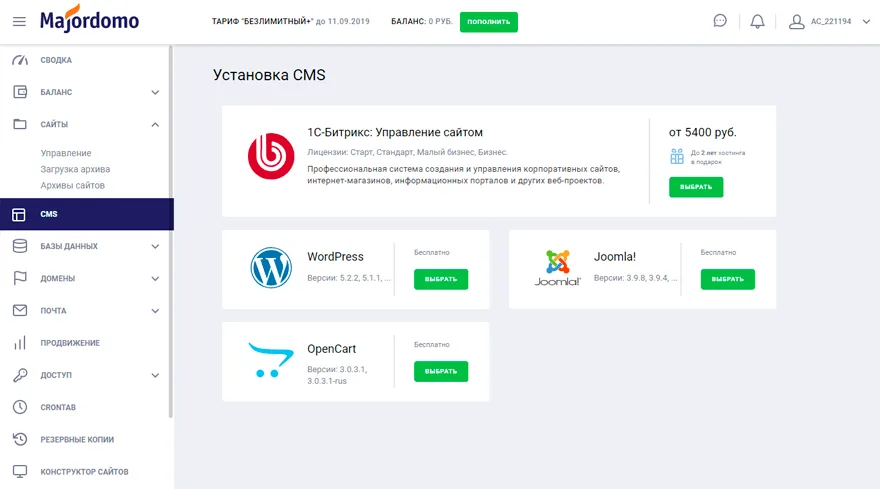The image size is (880, 489).
Task: Click the Пополнить balance button
Action: point(489,22)
